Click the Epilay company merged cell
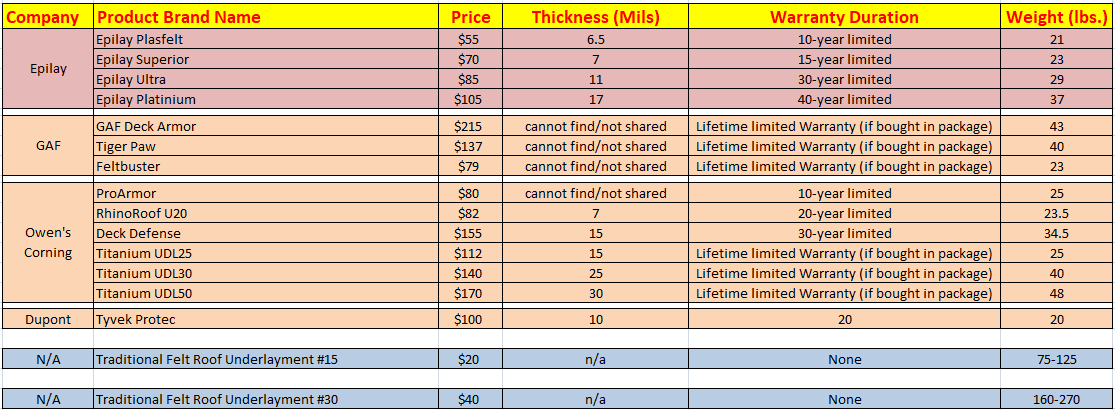 coord(47,69)
